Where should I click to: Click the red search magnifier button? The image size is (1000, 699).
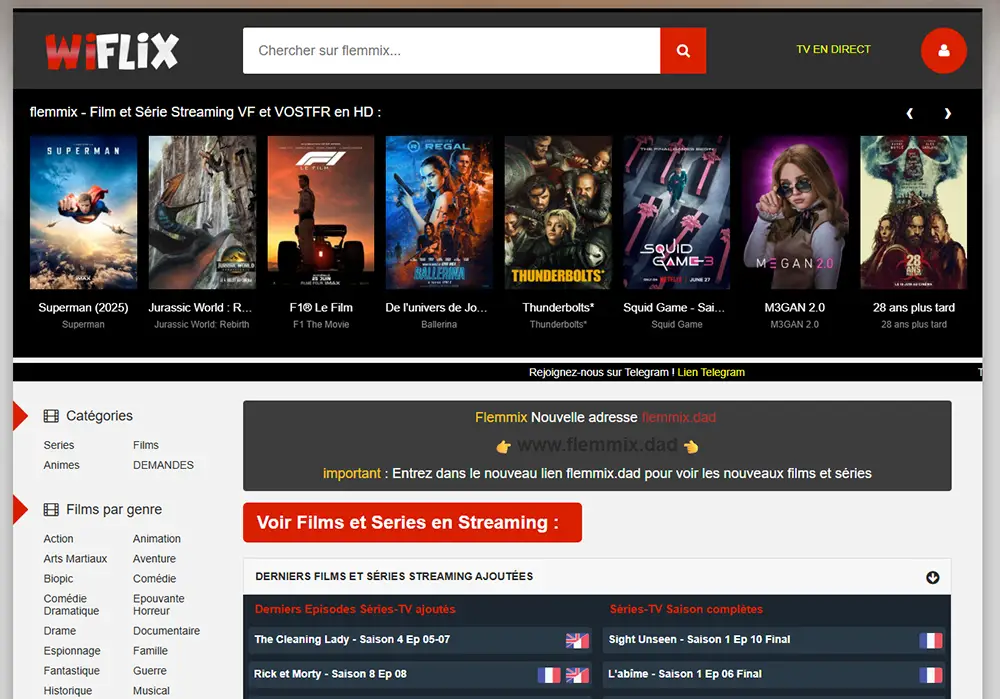tap(683, 50)
